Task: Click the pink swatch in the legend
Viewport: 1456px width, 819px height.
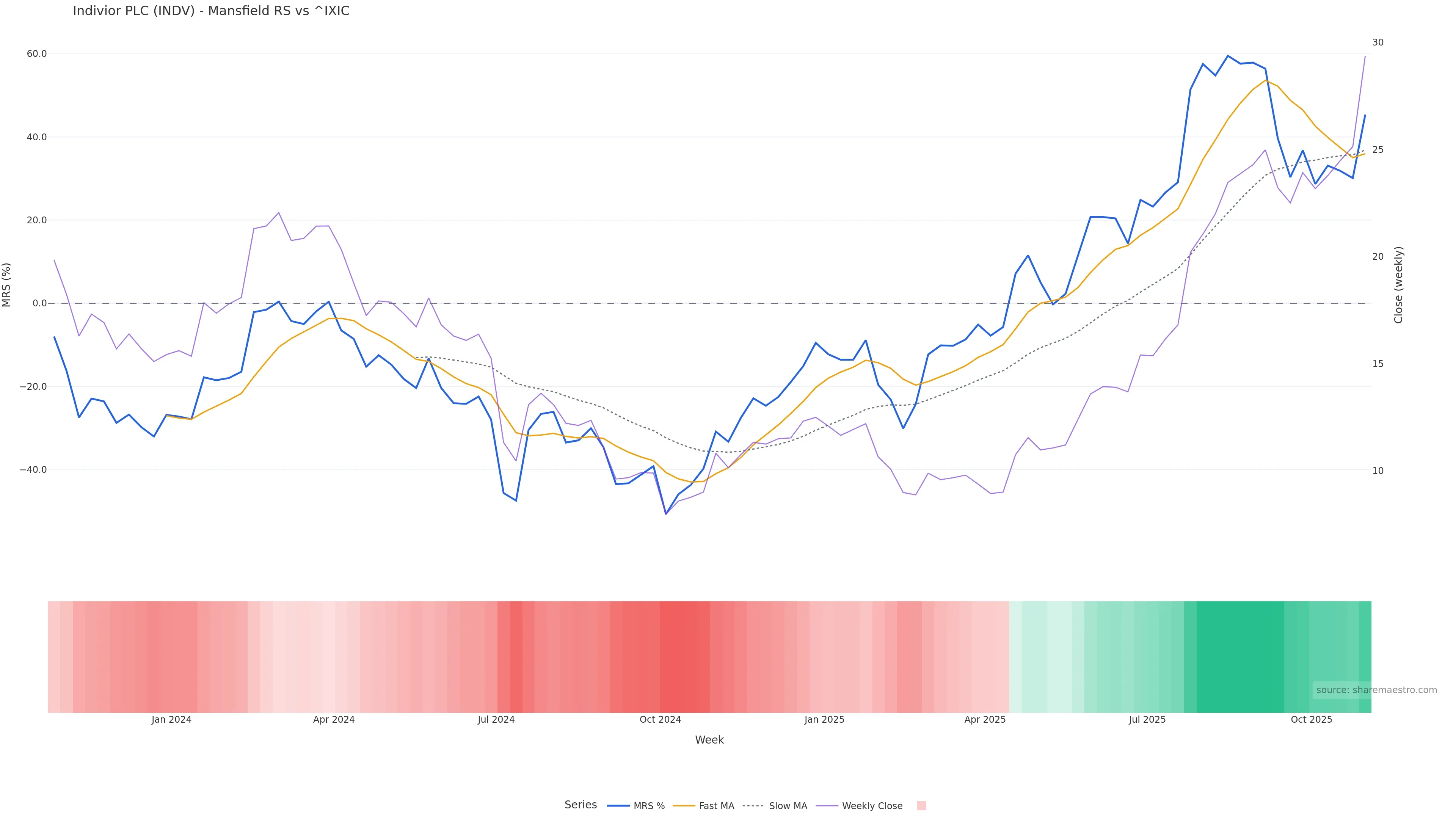Action: [x=921, y=806]
